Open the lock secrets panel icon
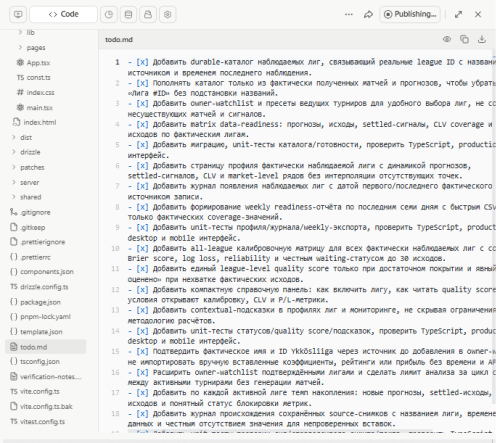 click(148, 15)
